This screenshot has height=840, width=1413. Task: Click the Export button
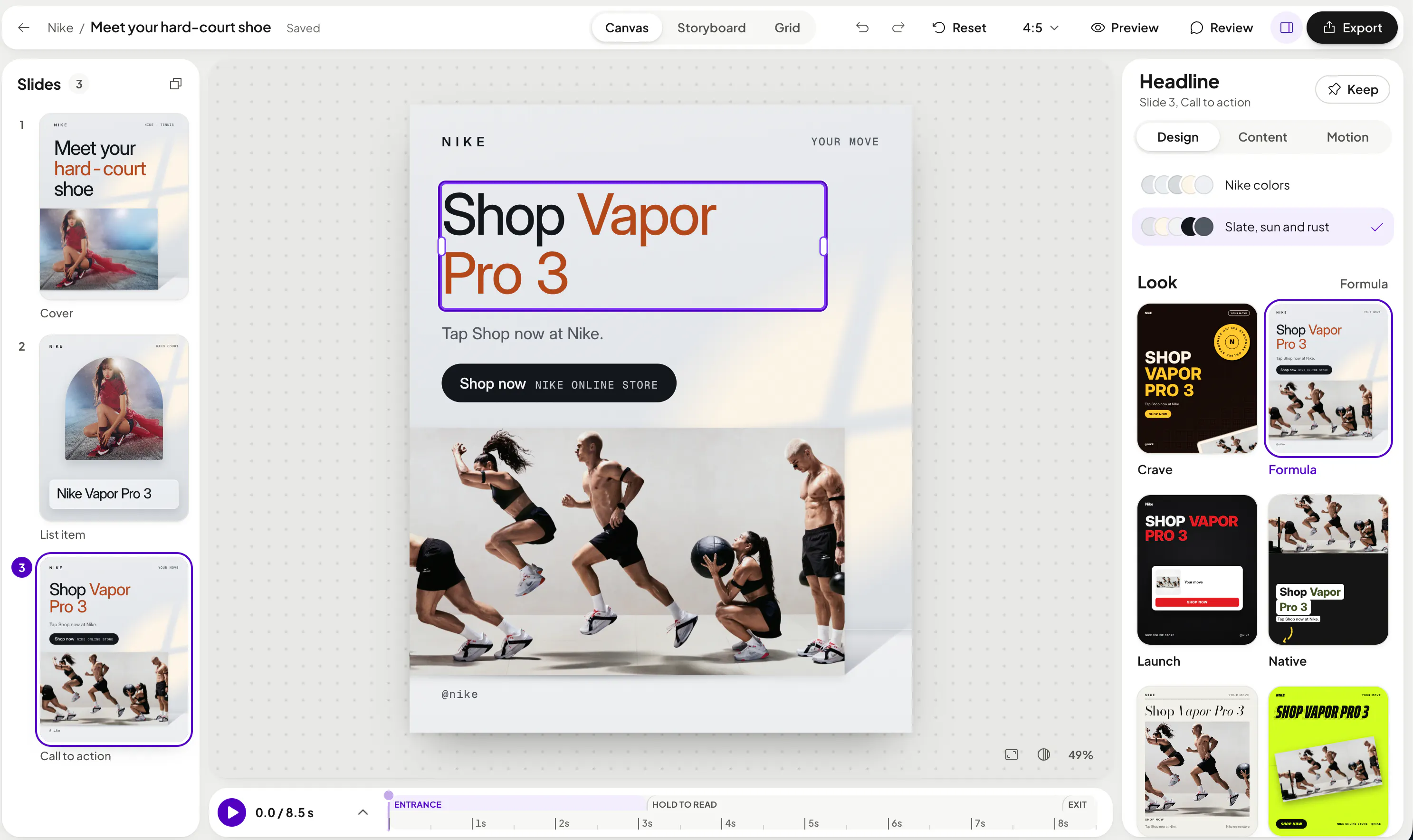[x=1351, y=28]
